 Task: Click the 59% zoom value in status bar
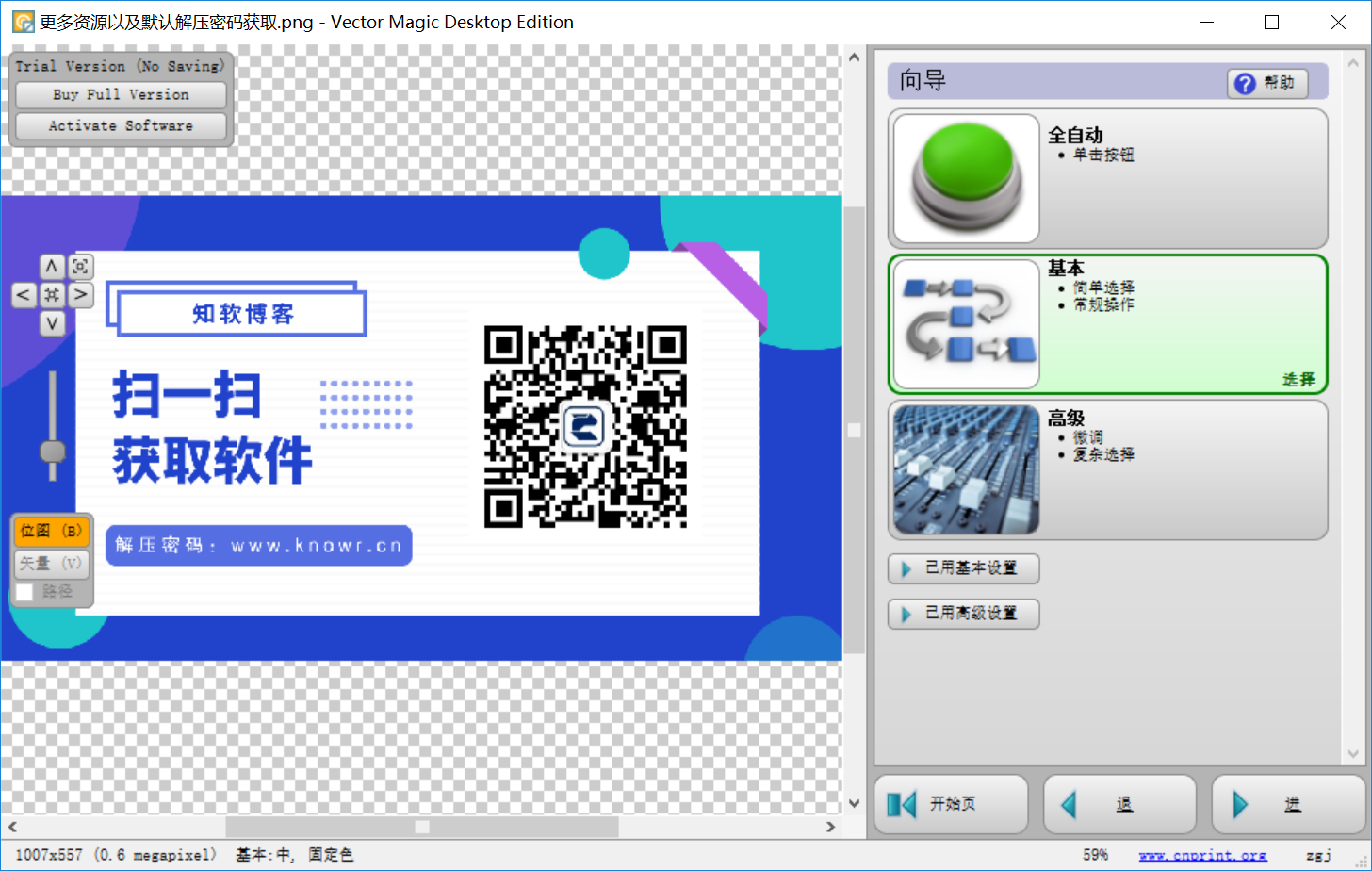pos(1095,855)
